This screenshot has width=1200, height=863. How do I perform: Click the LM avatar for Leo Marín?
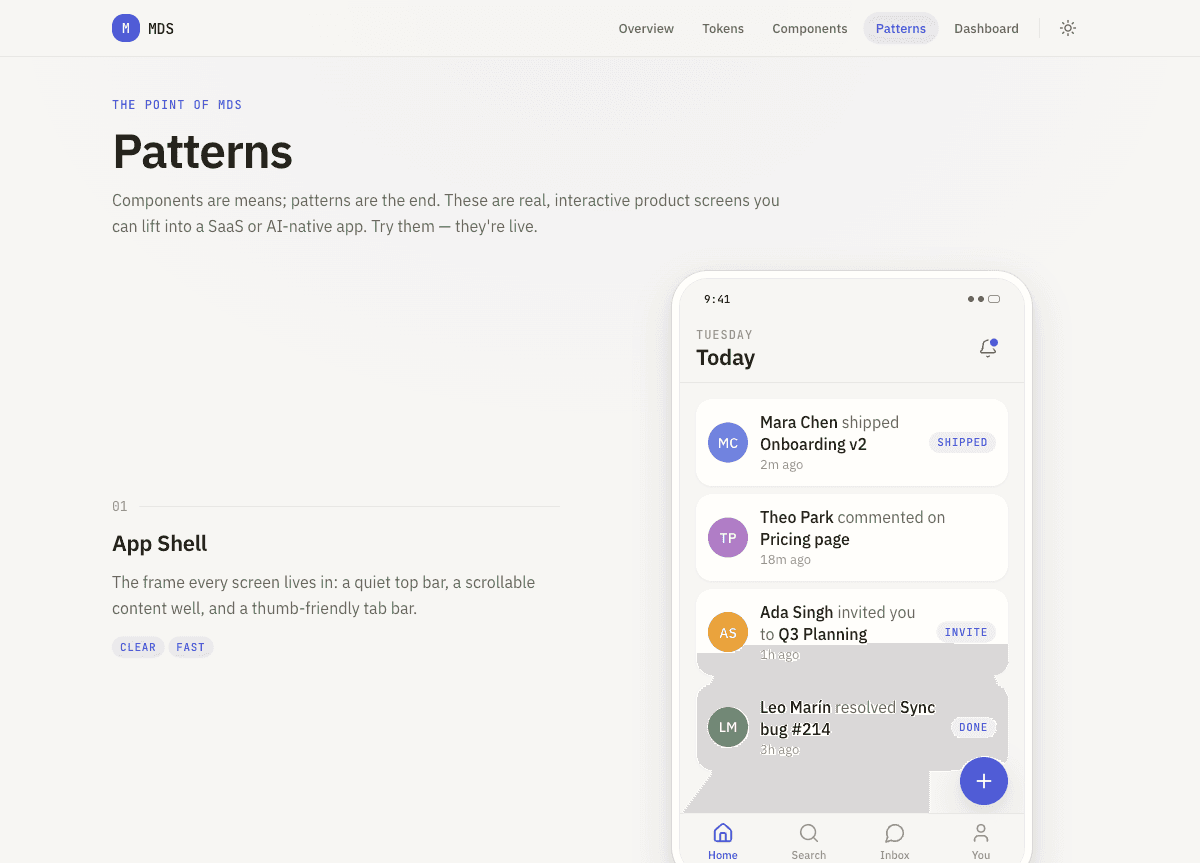[728, 727]
